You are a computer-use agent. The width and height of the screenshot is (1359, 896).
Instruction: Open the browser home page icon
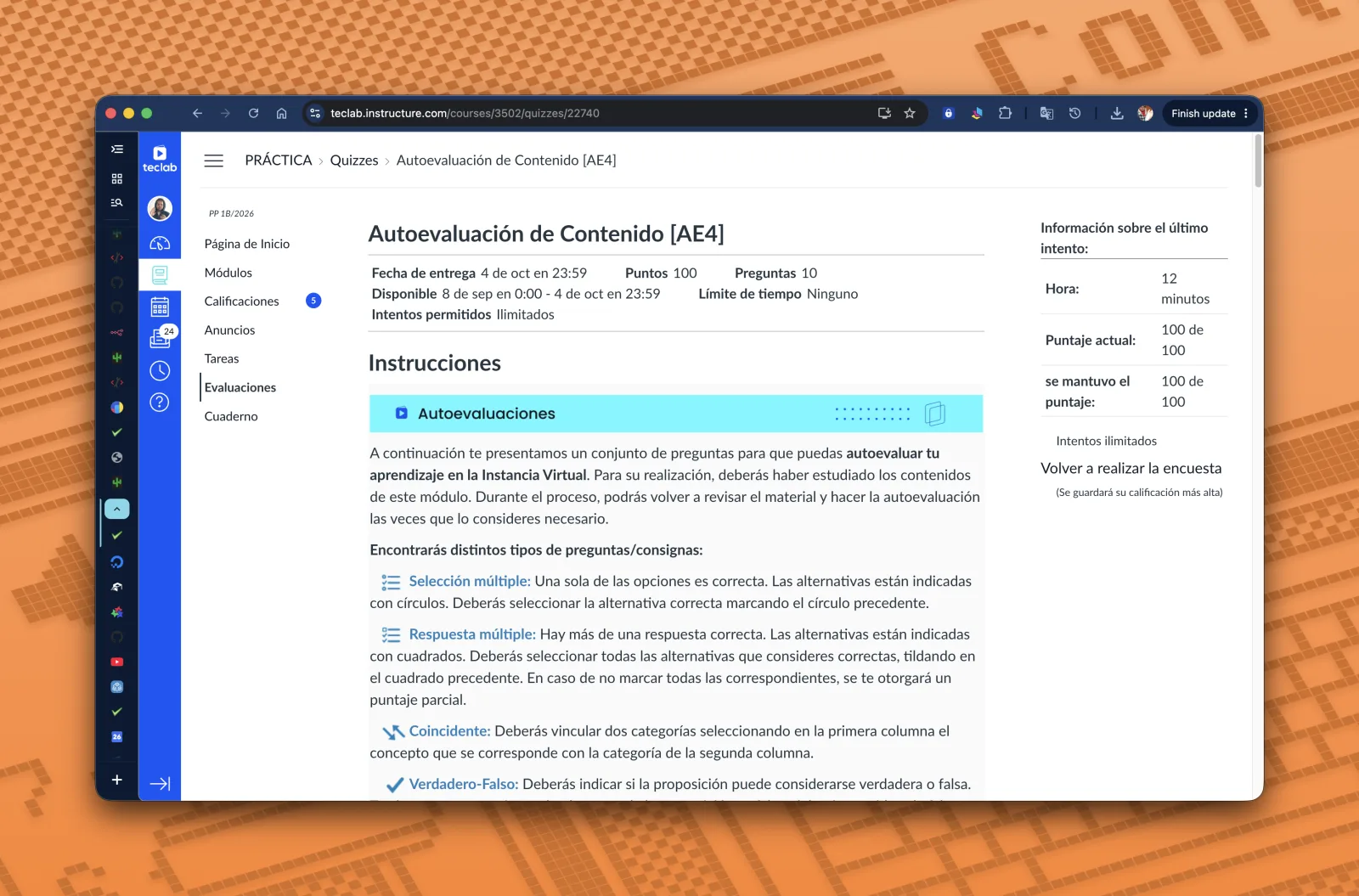(x=281, y=113)
